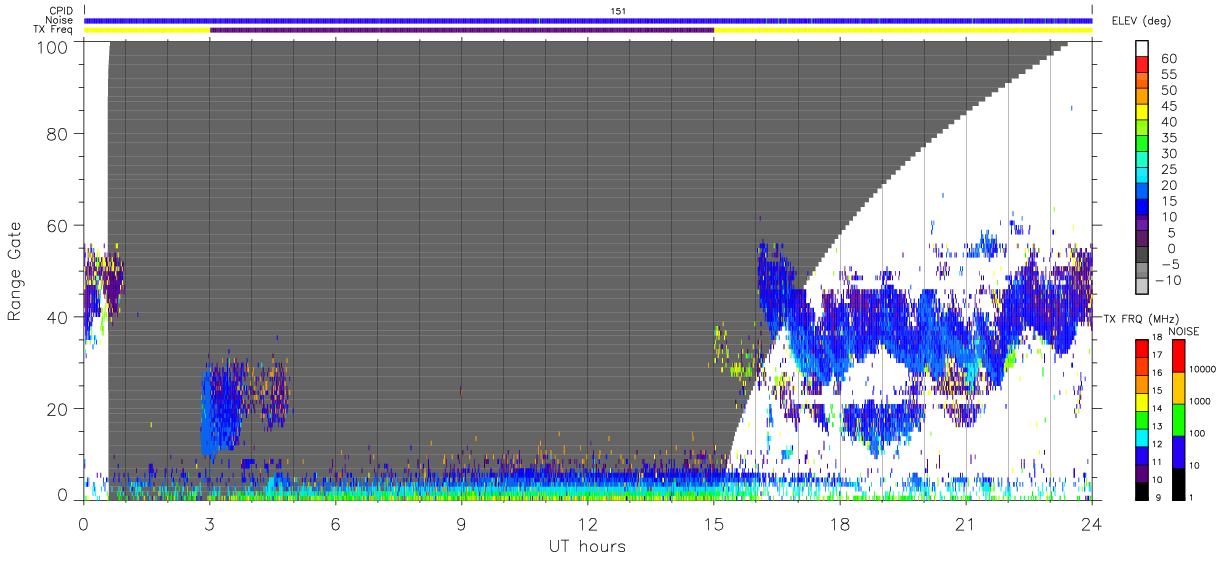This screenshot has width=1228, height=567.
Task: Click the TX Freq strip label
Action: [x=54, y=29]
